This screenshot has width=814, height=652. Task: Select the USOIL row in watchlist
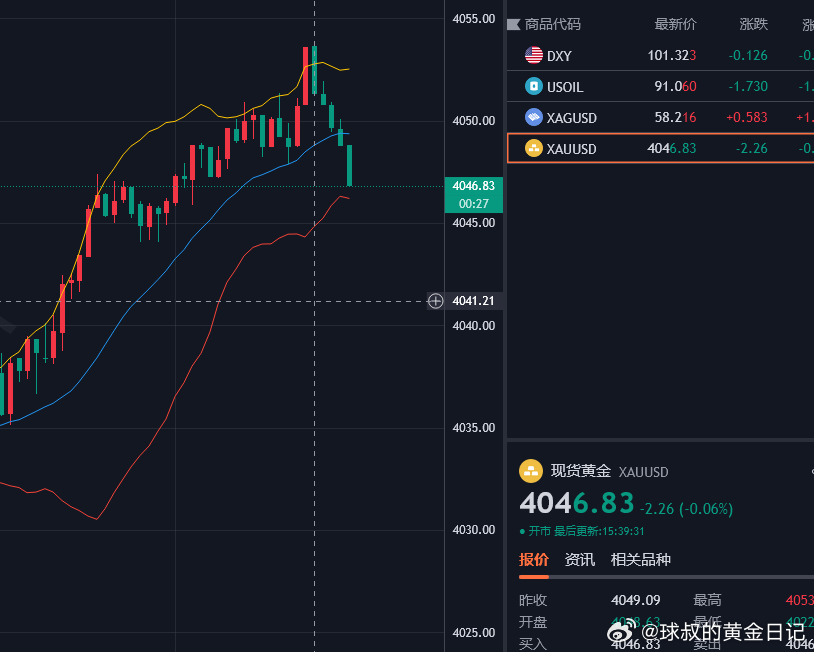660,86
